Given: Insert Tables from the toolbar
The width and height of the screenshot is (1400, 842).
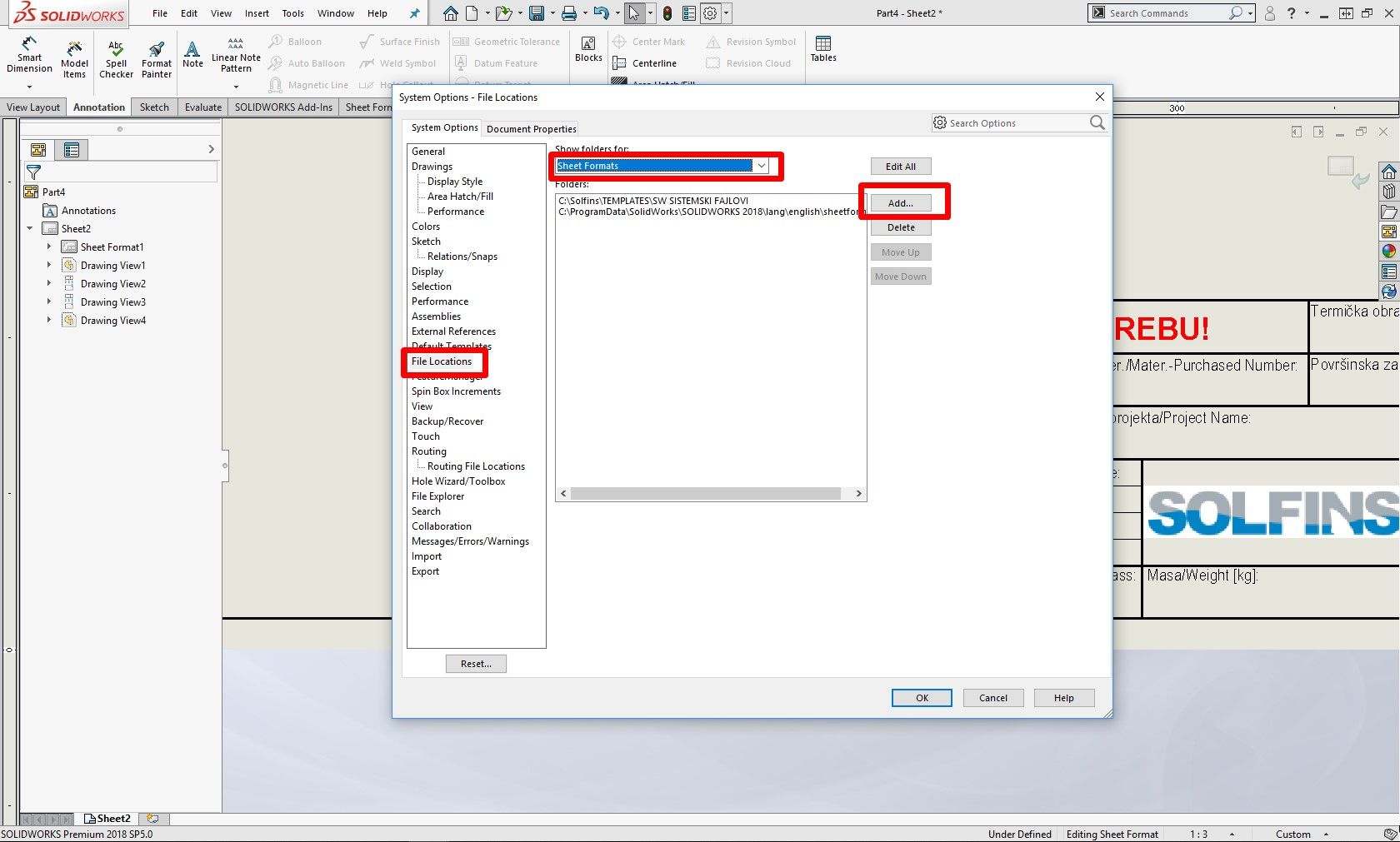Looking at the screenshot, I should [x=823, y=49].
